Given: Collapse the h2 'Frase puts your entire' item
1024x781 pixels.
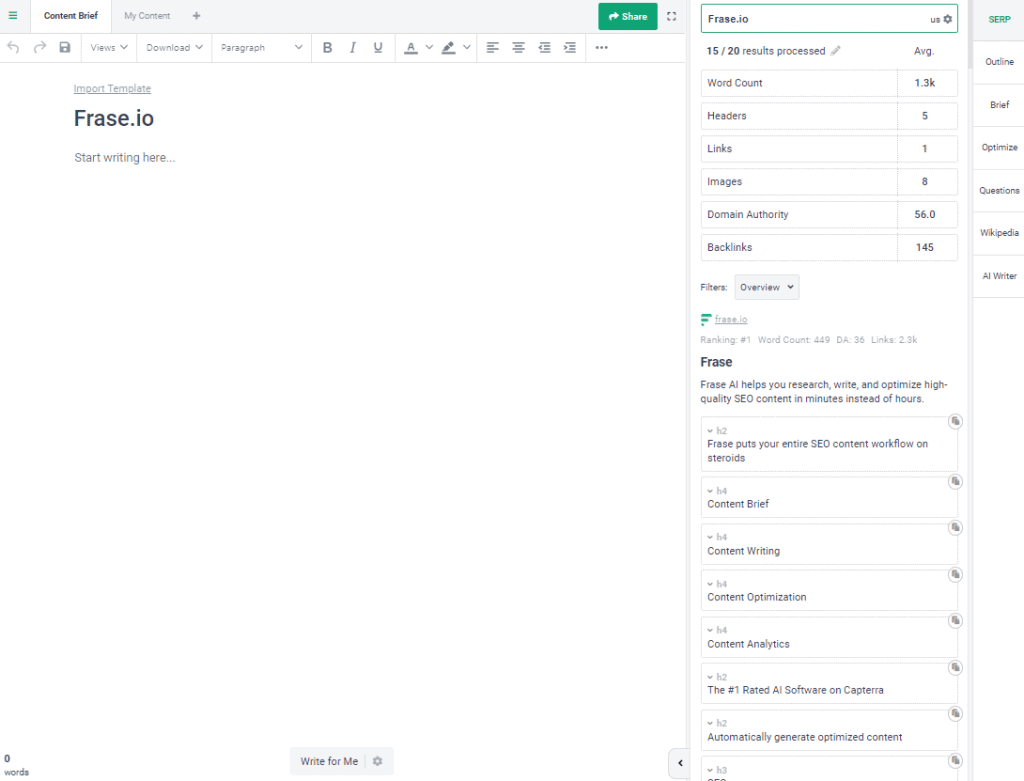Looking at the screenshot, I should (x=710, y=431).
